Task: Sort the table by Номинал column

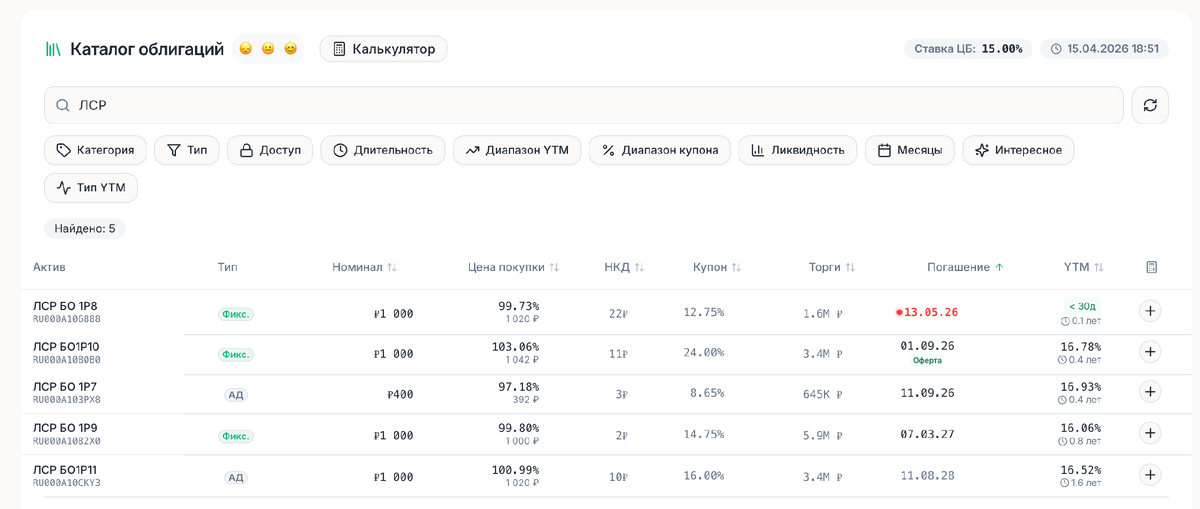Action: click(x=365, y=267)
